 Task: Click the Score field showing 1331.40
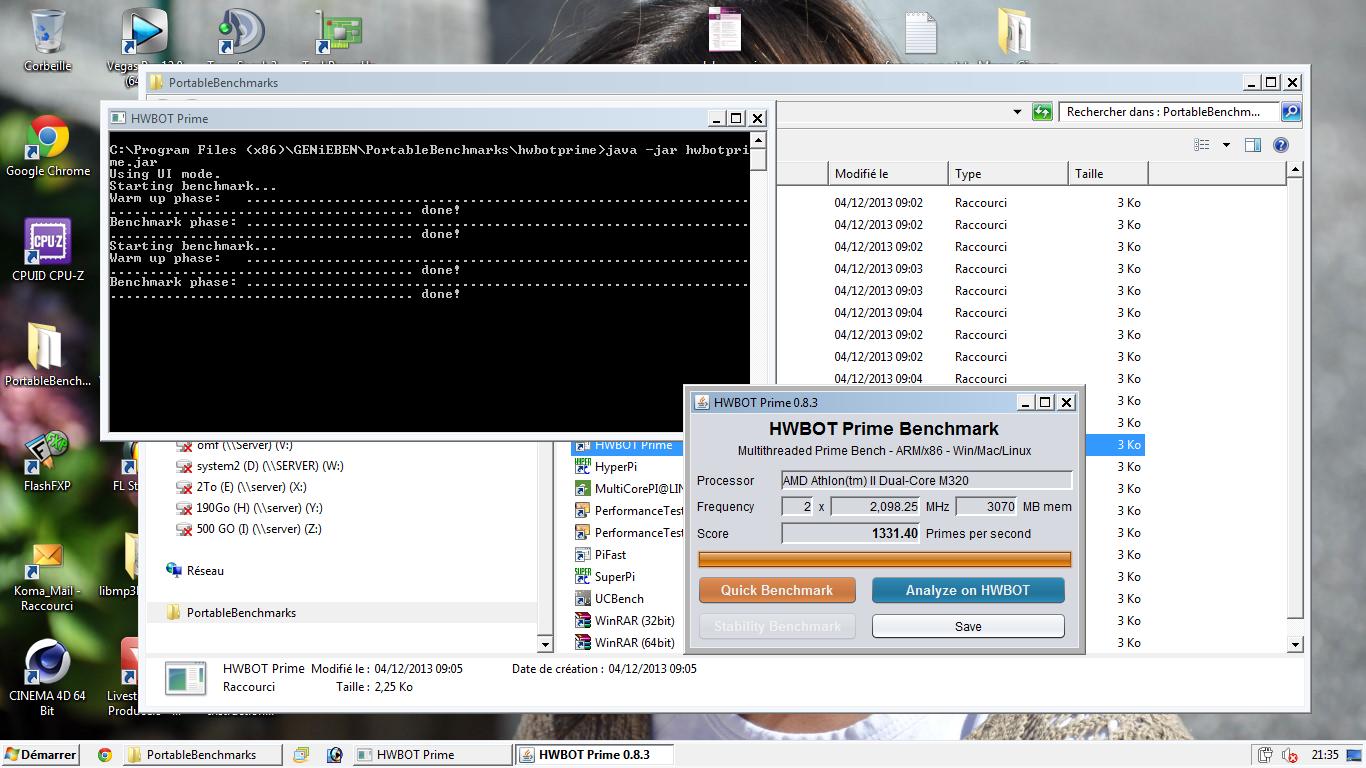pos(851,533)
